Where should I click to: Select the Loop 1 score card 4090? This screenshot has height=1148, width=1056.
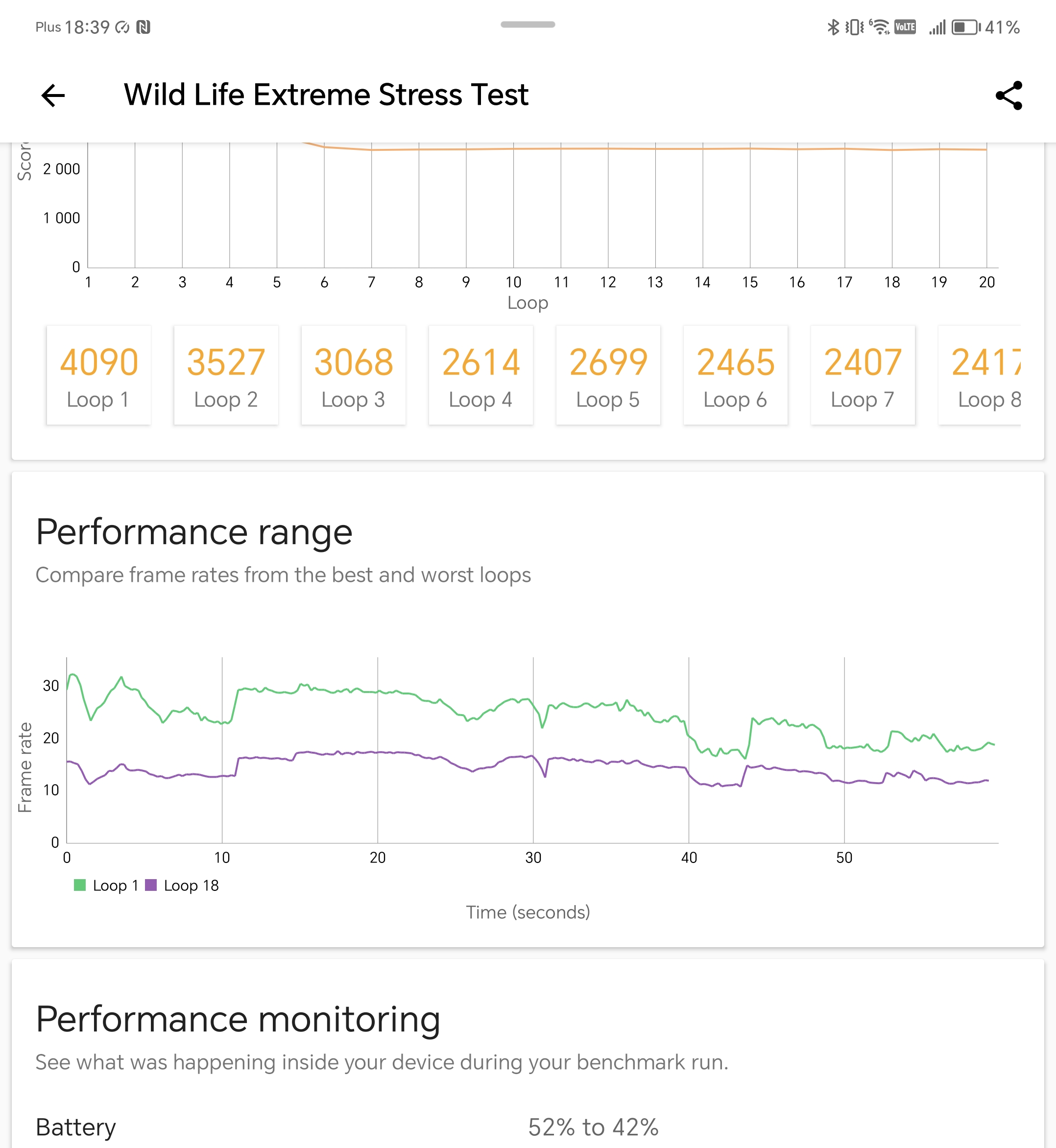click(99, 376)
